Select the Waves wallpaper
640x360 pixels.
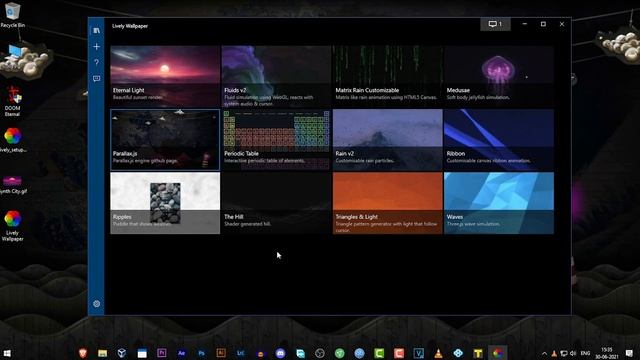tap(499, 203)
